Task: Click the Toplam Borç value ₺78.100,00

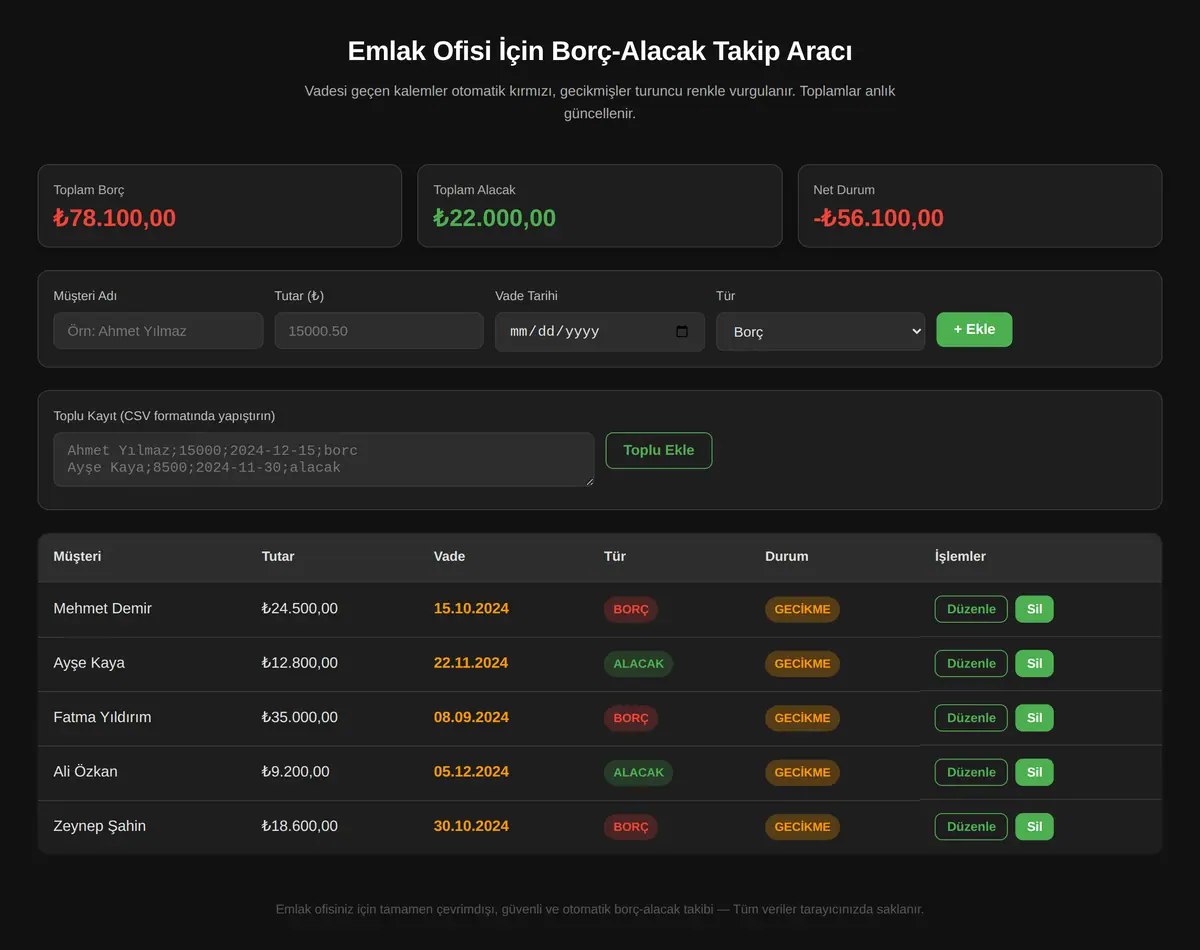Action: [x=115, y=218]
